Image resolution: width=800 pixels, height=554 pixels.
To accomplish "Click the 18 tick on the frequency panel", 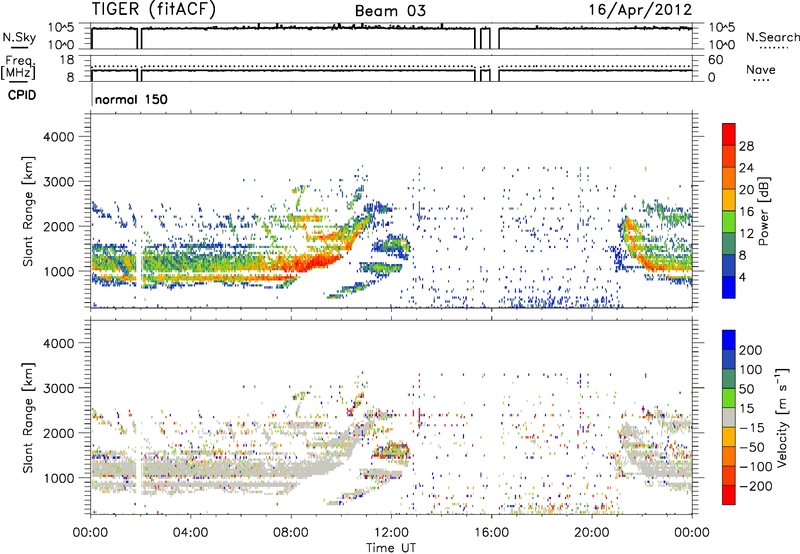I will point(67,60).
